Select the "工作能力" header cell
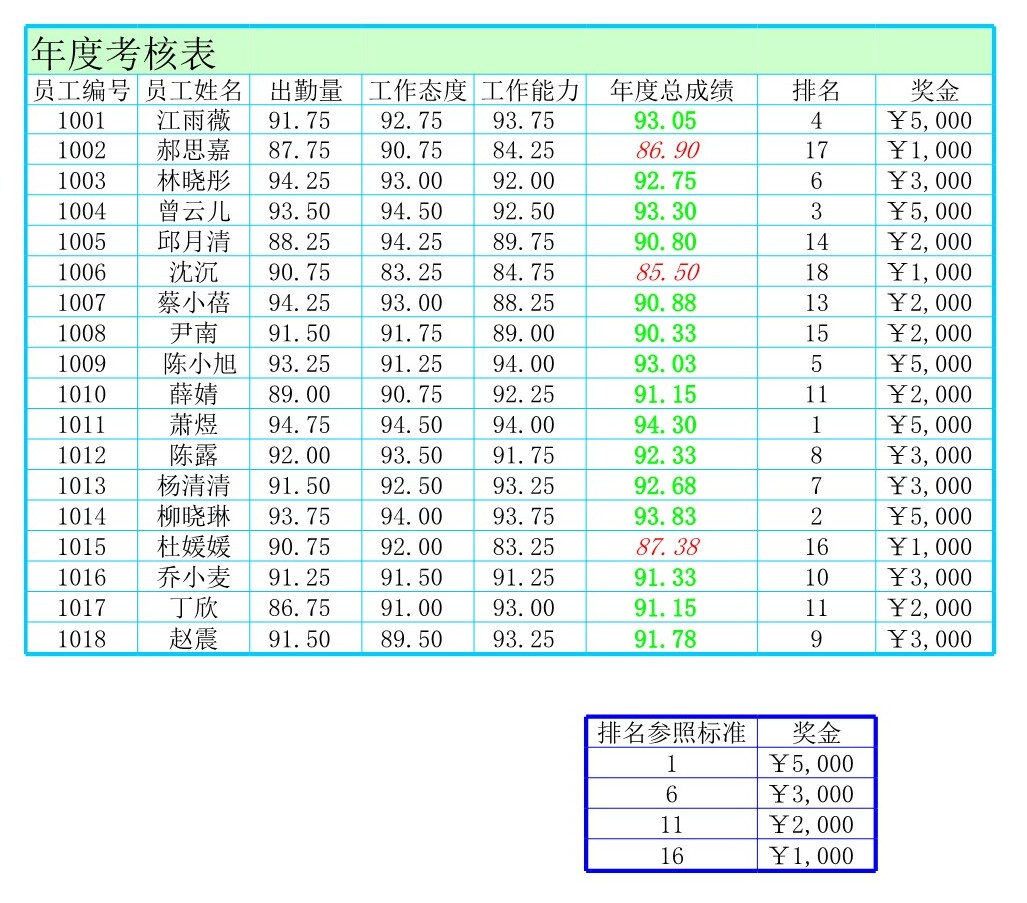This screenshot has width=1027, height=903. (529, 91)
